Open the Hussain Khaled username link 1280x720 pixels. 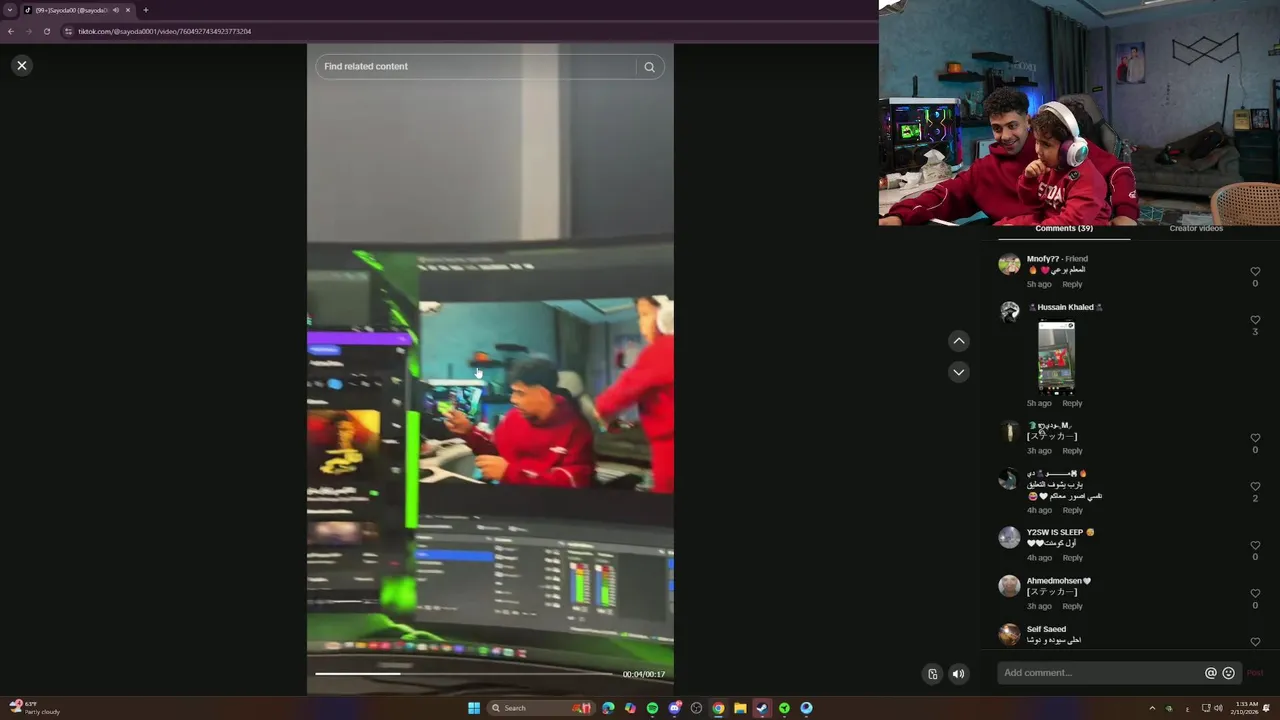[1065, 307]
